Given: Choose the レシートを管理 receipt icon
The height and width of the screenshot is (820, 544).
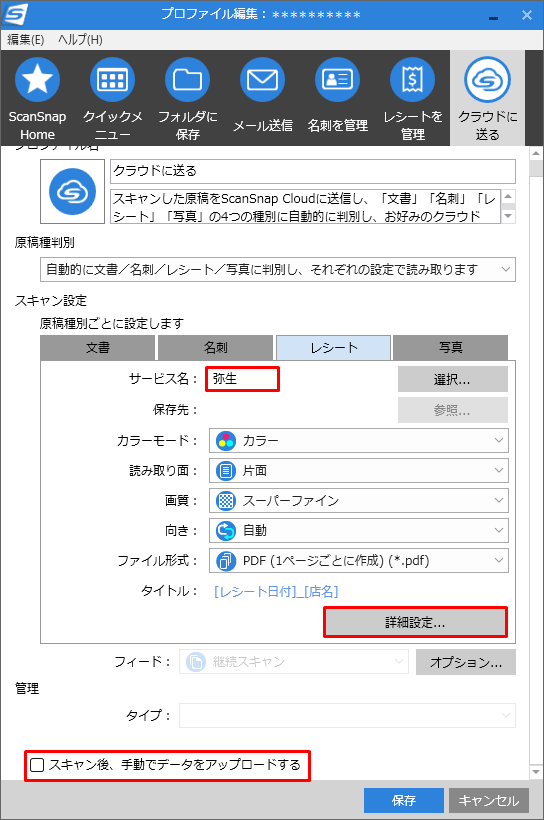Looking at the screenshot, I should (412, 80).
